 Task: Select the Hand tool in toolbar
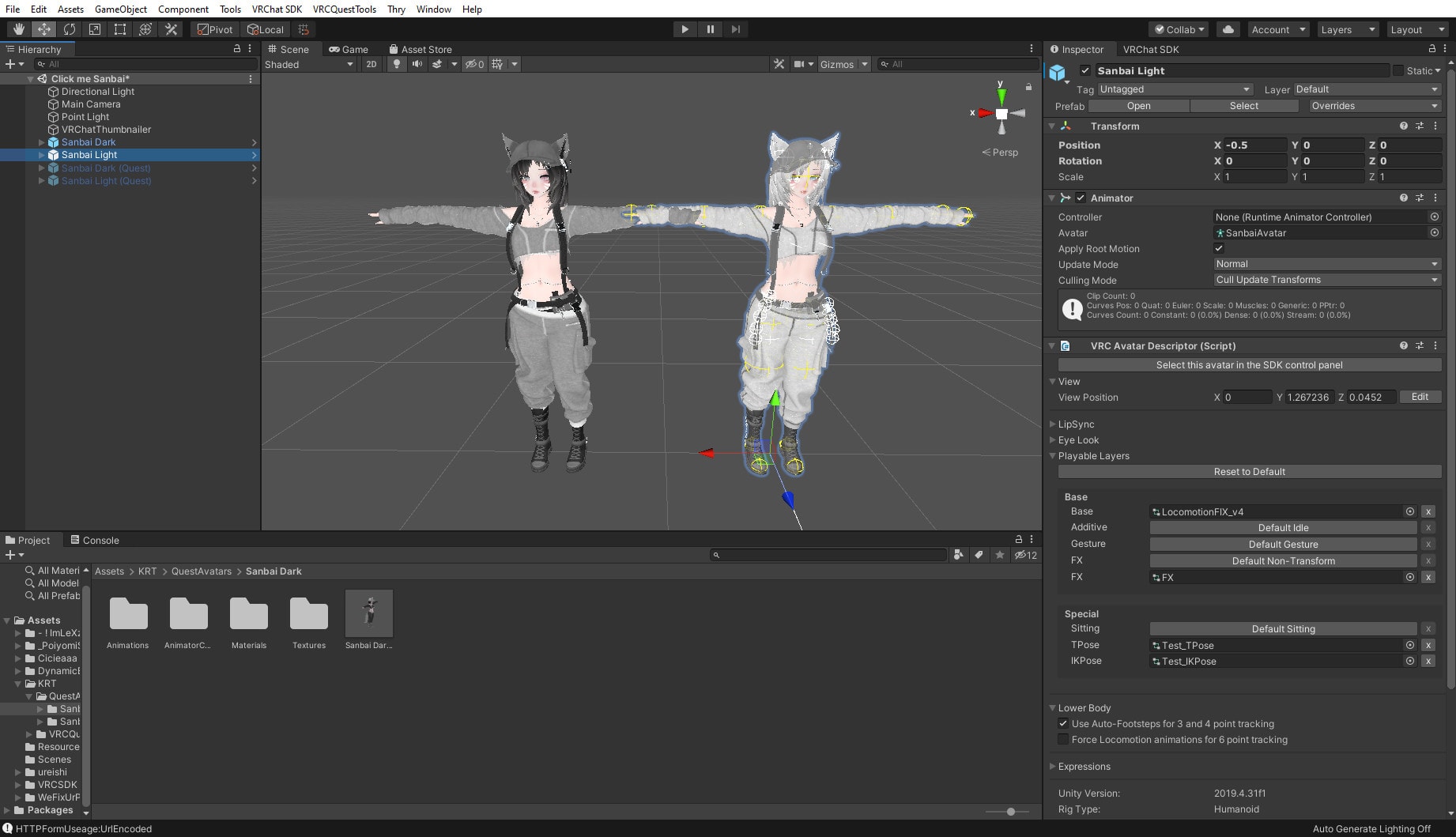pos(18,29)
